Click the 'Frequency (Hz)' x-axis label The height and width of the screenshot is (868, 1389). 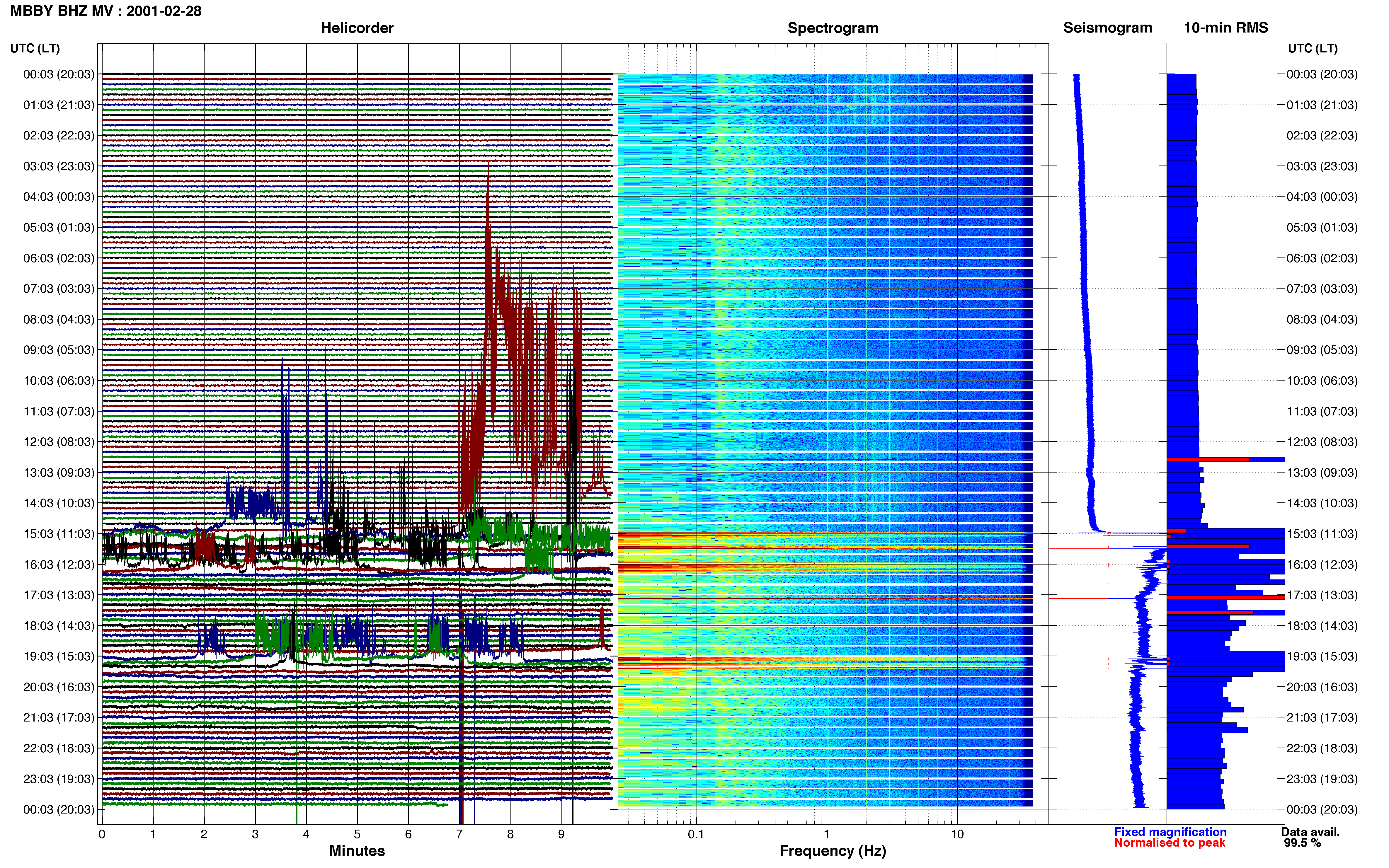point(833,851)
